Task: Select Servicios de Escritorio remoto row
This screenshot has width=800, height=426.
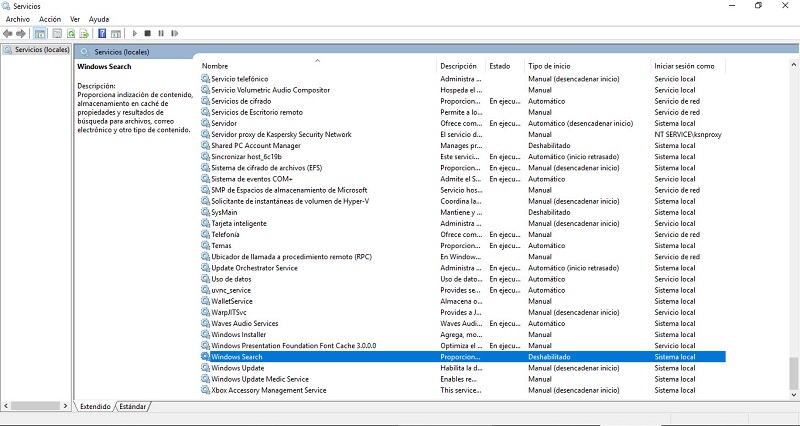Action: click(x=463, y=112)
